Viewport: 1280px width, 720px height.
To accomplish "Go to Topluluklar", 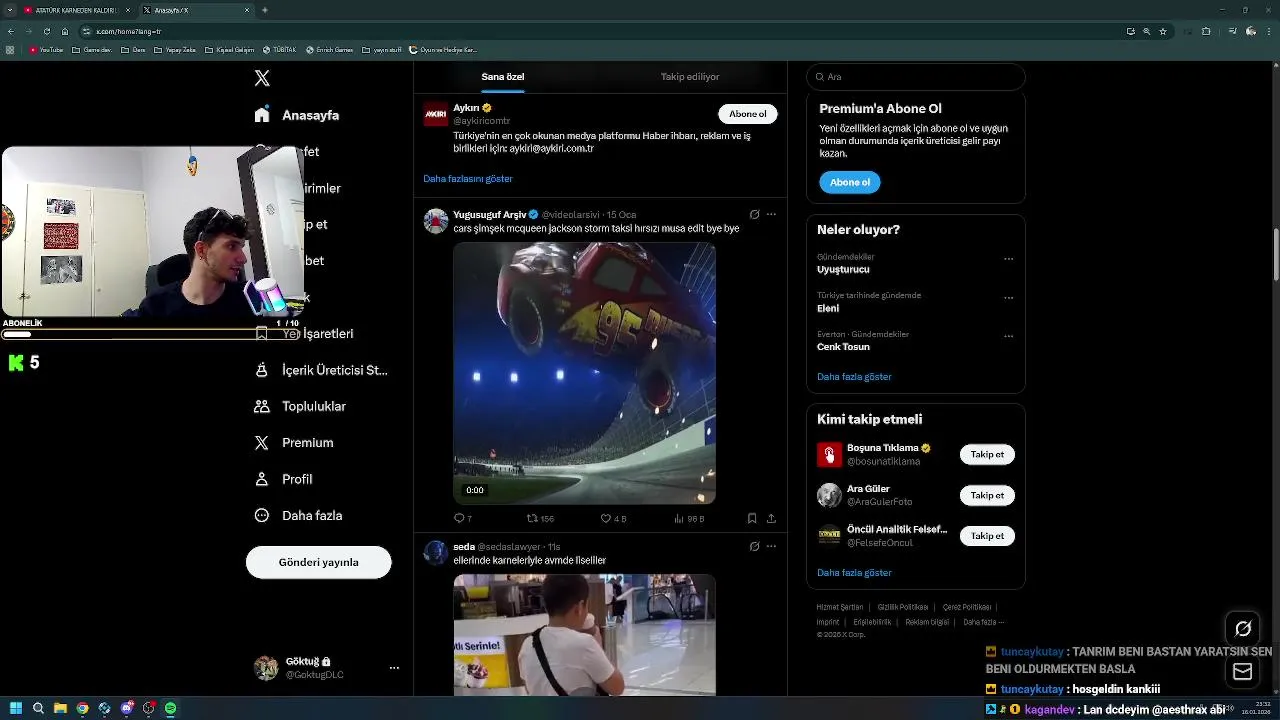I will click(x=300, y=406).
